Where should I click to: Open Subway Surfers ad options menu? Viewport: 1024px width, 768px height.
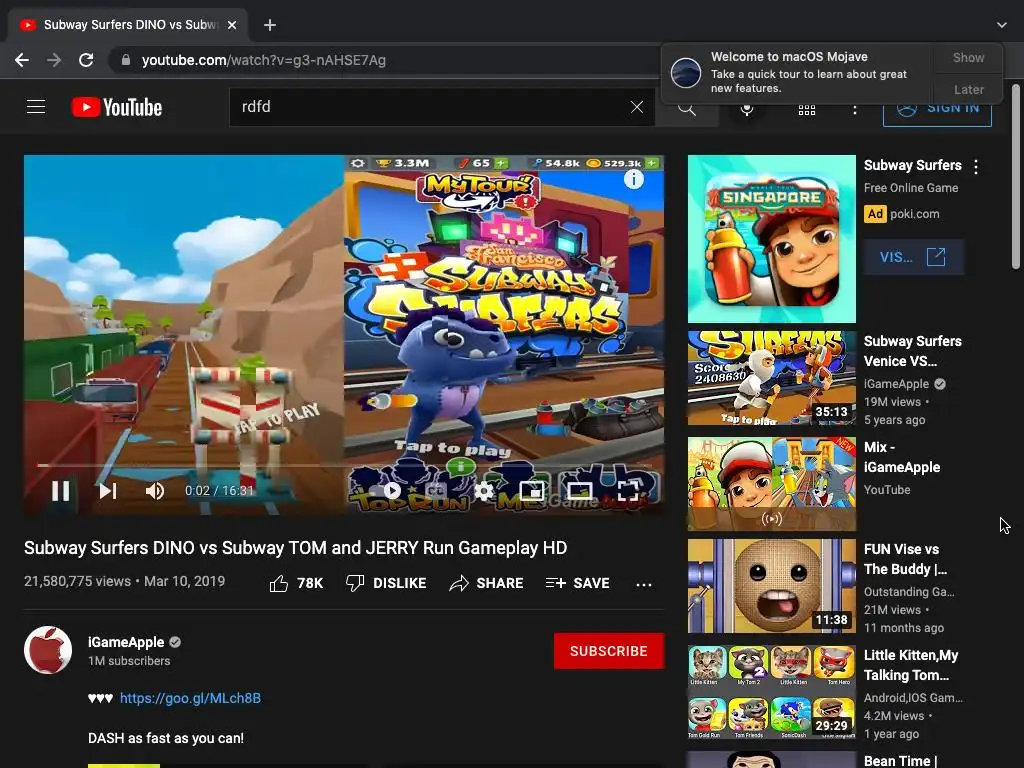coord(976,167)
